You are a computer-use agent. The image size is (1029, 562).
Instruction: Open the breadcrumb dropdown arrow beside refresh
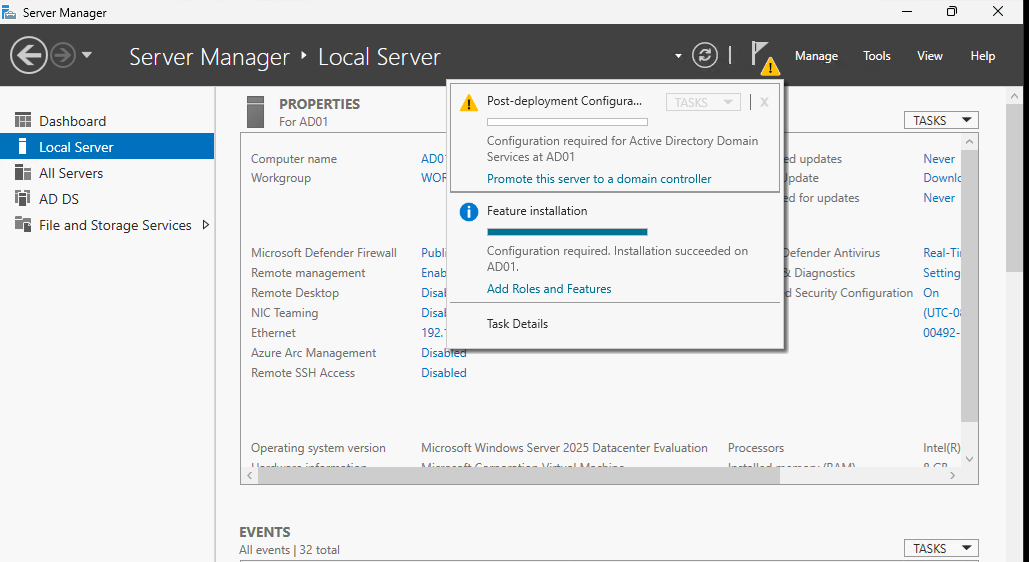pos(678,56)
